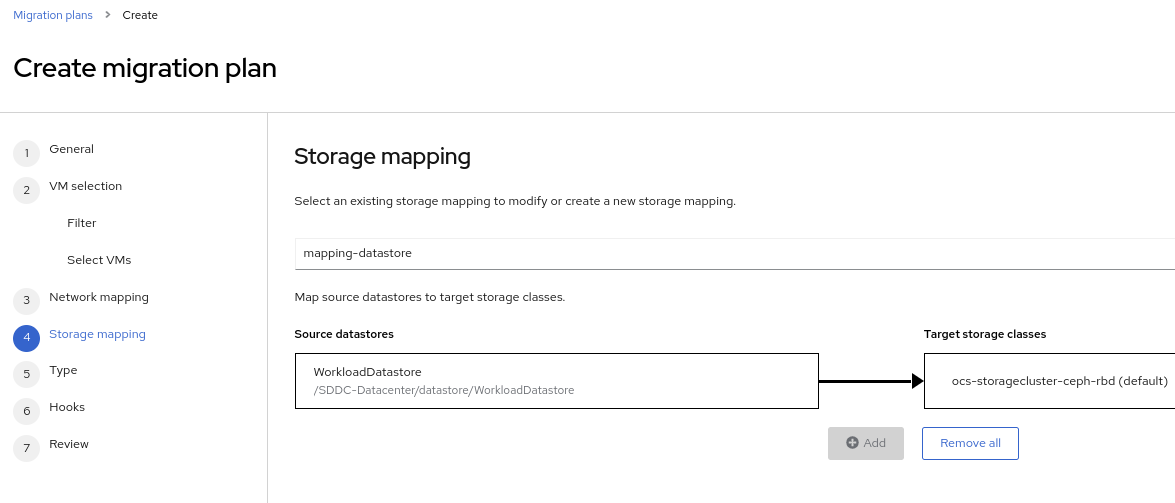
Task: Click the breadcrumb chevron separator
Action: point(108,15)
